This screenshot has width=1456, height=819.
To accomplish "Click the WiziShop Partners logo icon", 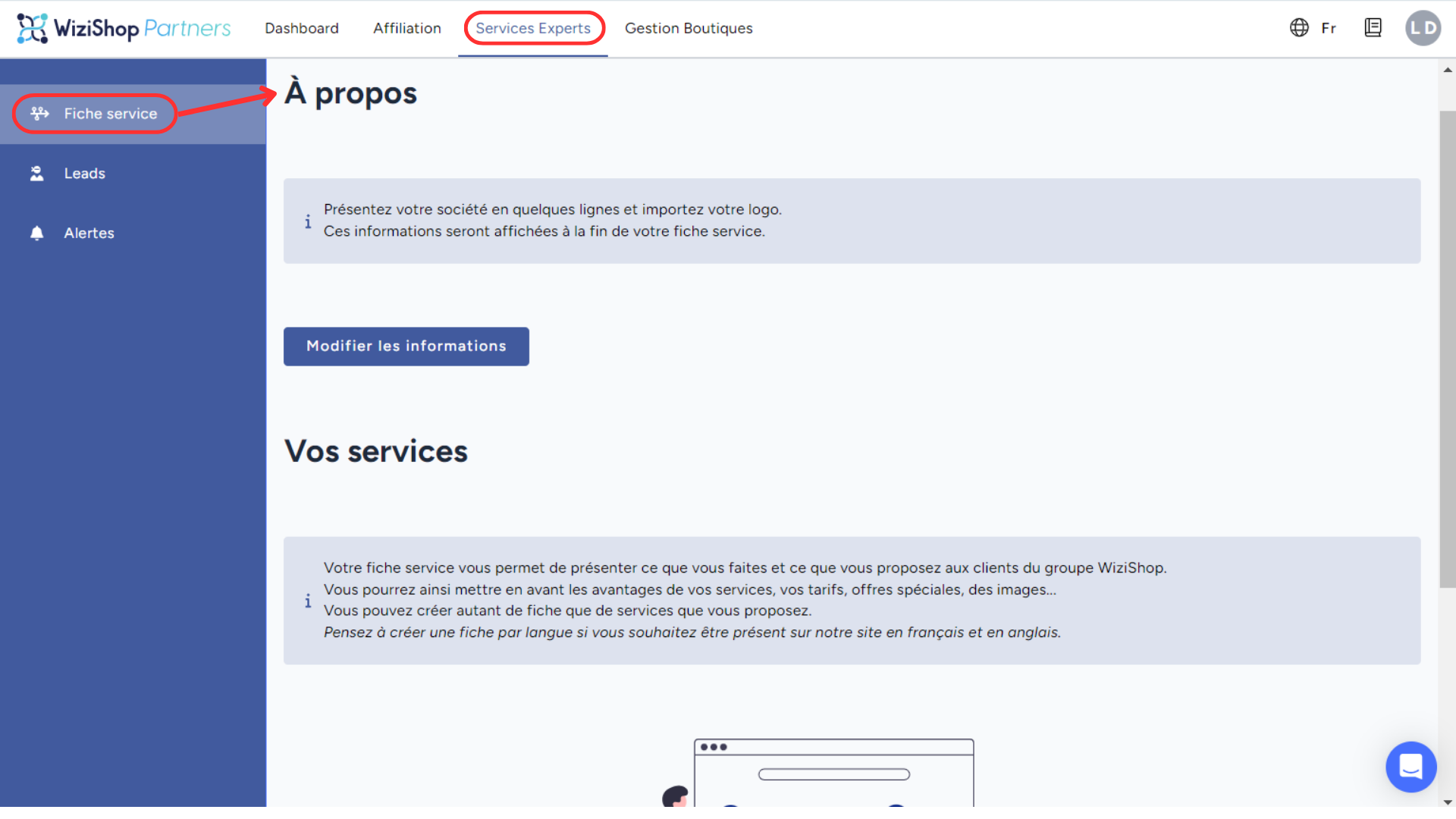I will pos(32,28).
